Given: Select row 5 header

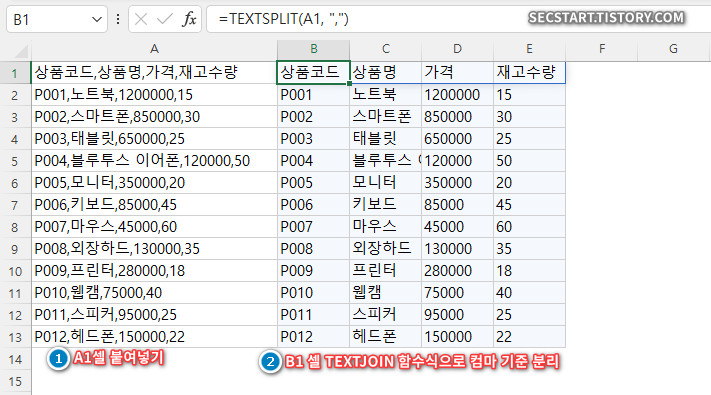Looking at the screenshot, I should point(15,161).
